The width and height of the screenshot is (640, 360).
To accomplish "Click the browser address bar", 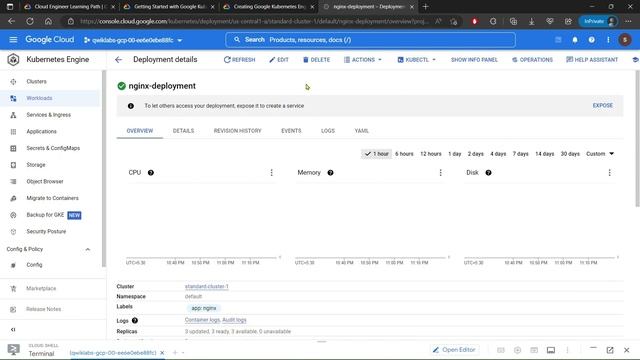I will tap(253, 21).
